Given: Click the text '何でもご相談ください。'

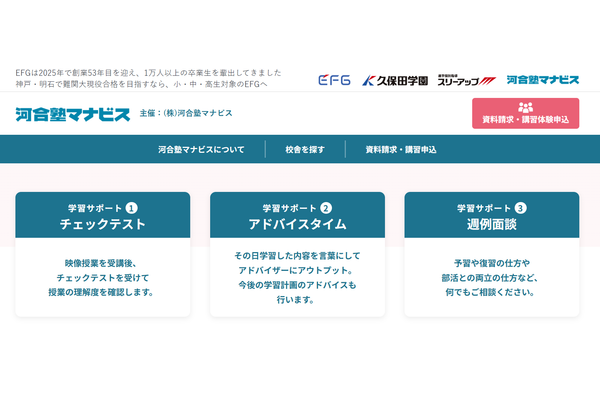Looking at the screenshot, I should tap(490, 292).
